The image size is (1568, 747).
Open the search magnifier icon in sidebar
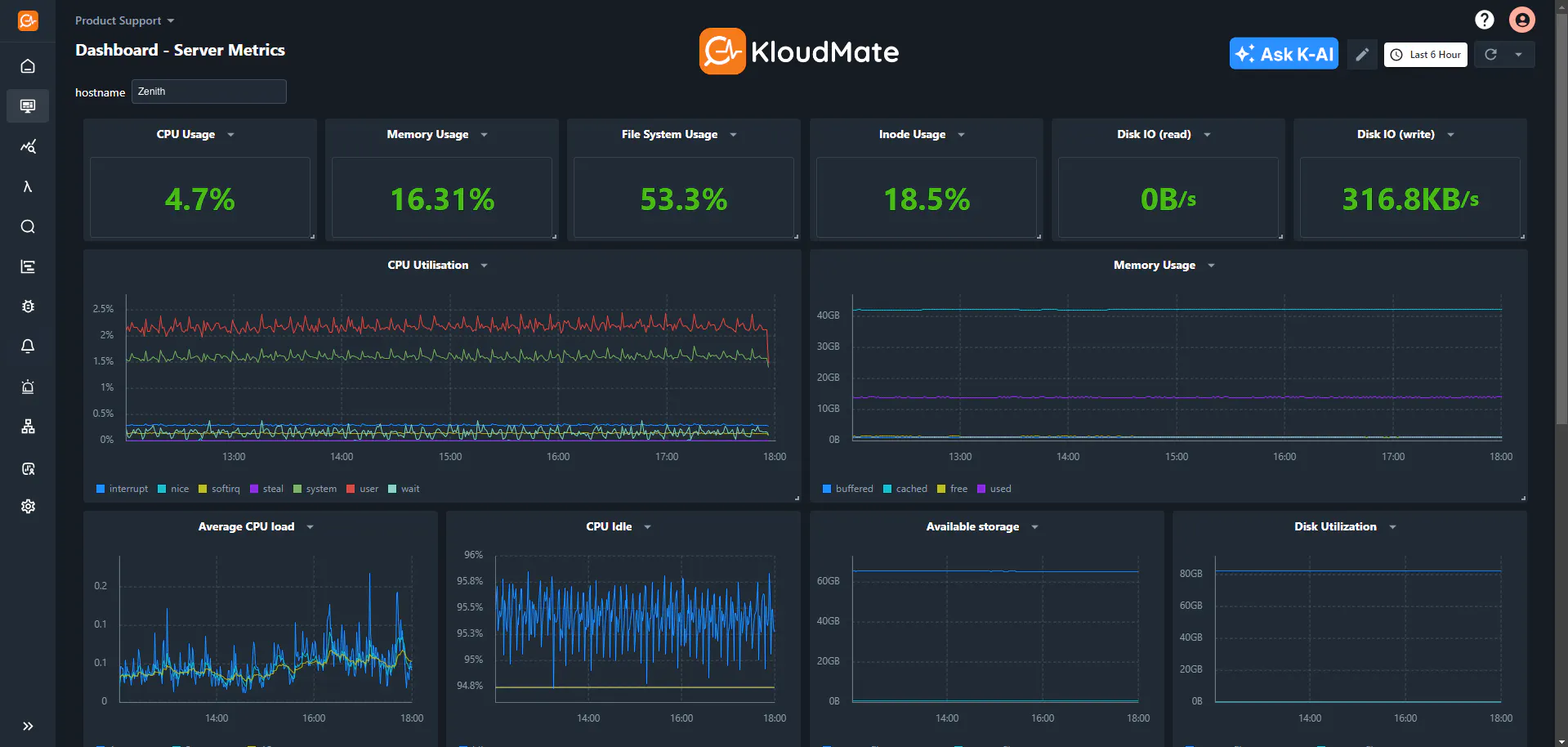click(28, 226)
